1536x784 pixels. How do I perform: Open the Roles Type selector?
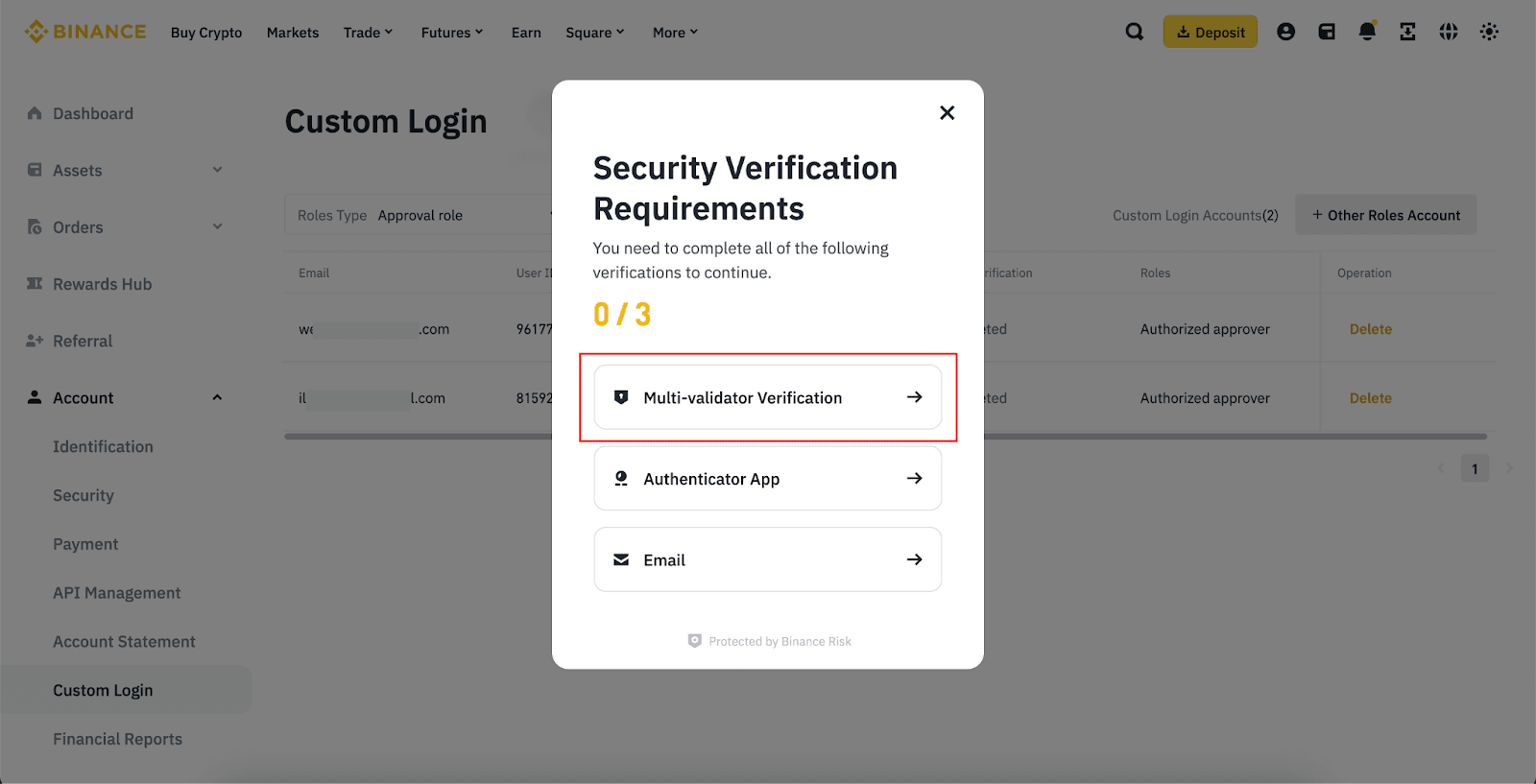(x=420, y=215)
